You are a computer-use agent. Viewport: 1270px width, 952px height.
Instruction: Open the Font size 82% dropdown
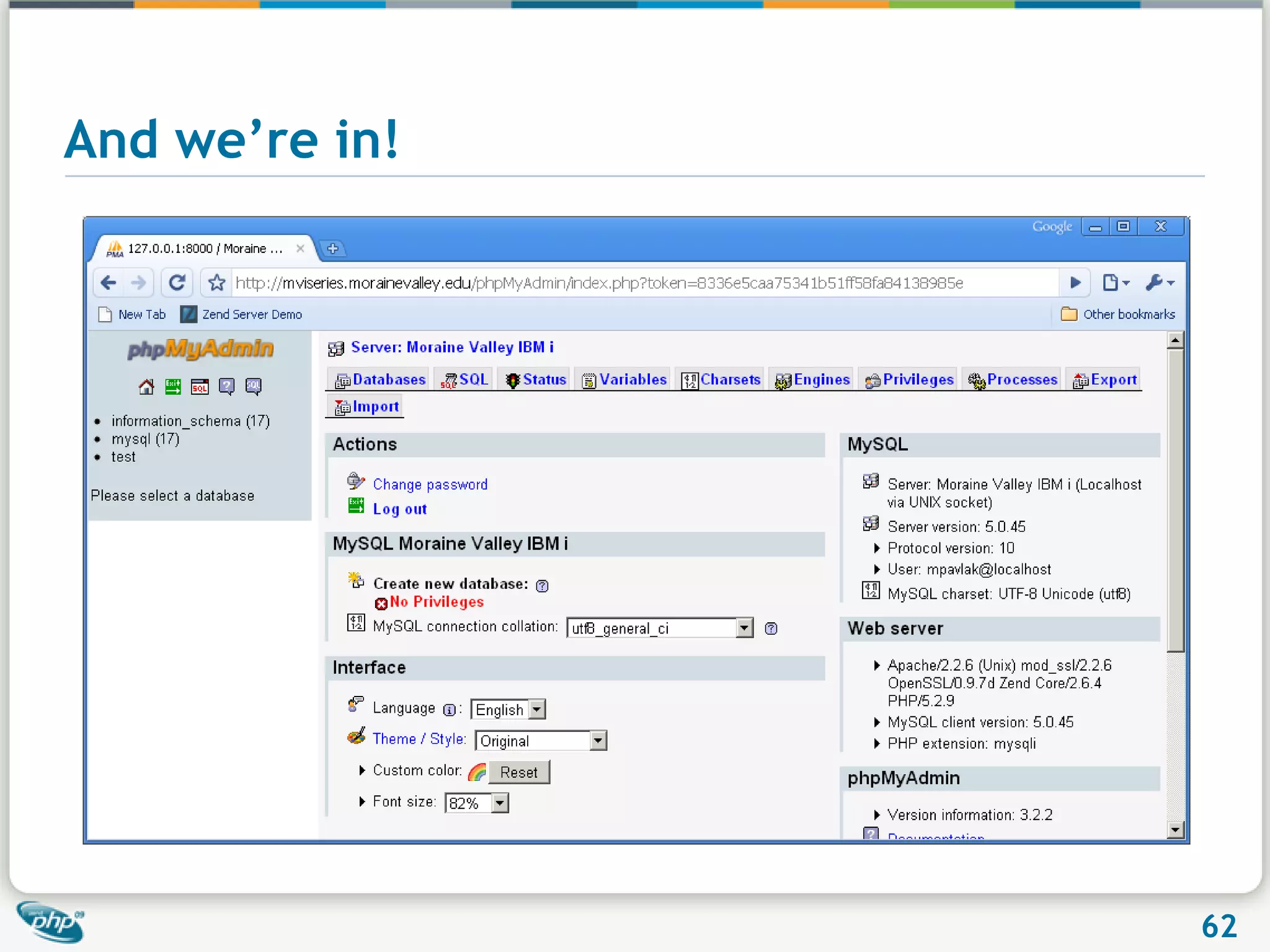pos(500,803)
